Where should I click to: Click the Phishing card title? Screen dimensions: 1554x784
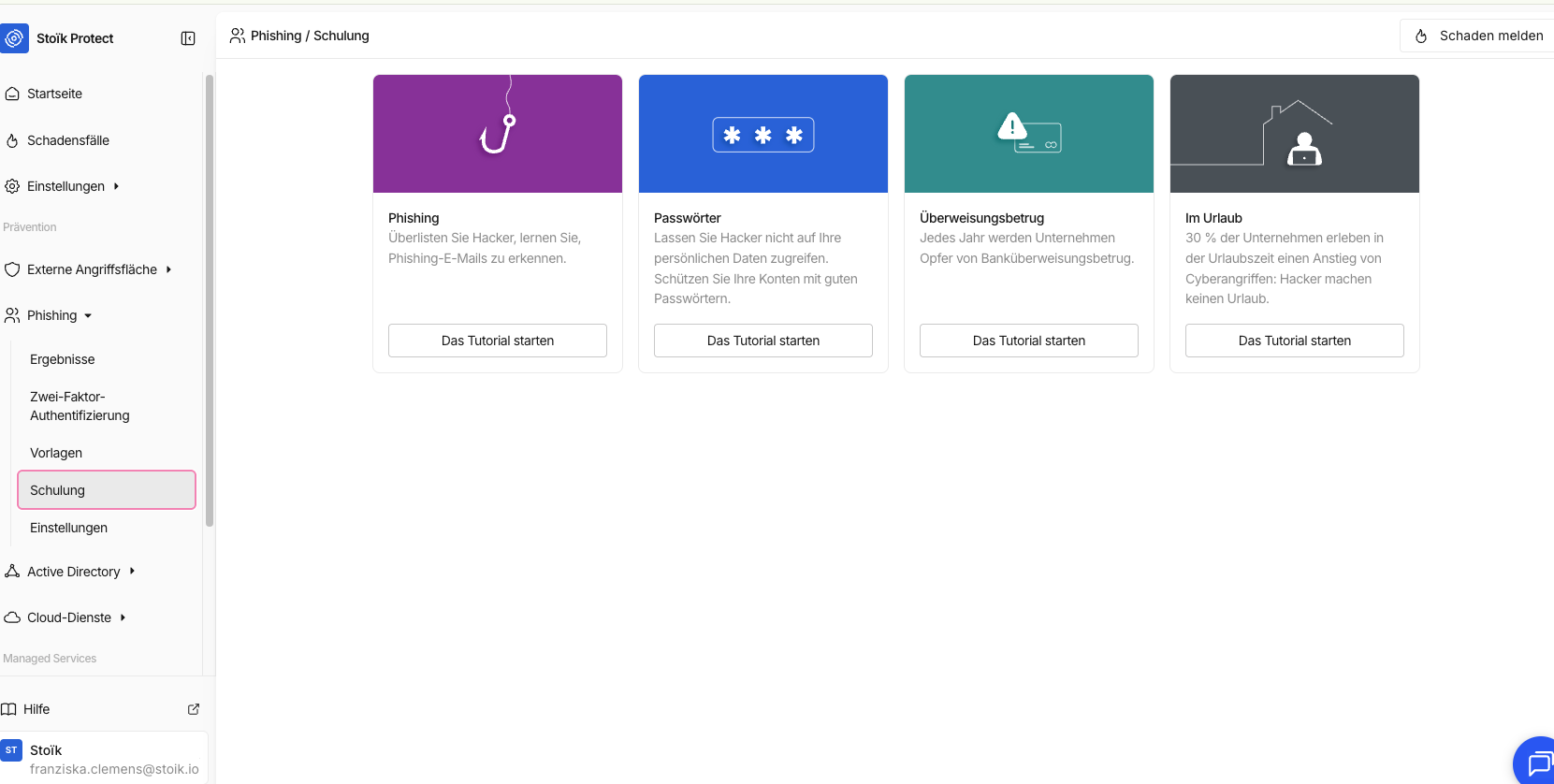[414, 218]
